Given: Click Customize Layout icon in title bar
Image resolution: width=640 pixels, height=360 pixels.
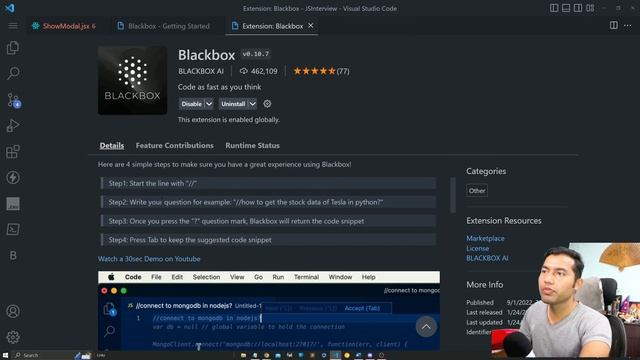Looking at the screenshot, I should [590, 8].
